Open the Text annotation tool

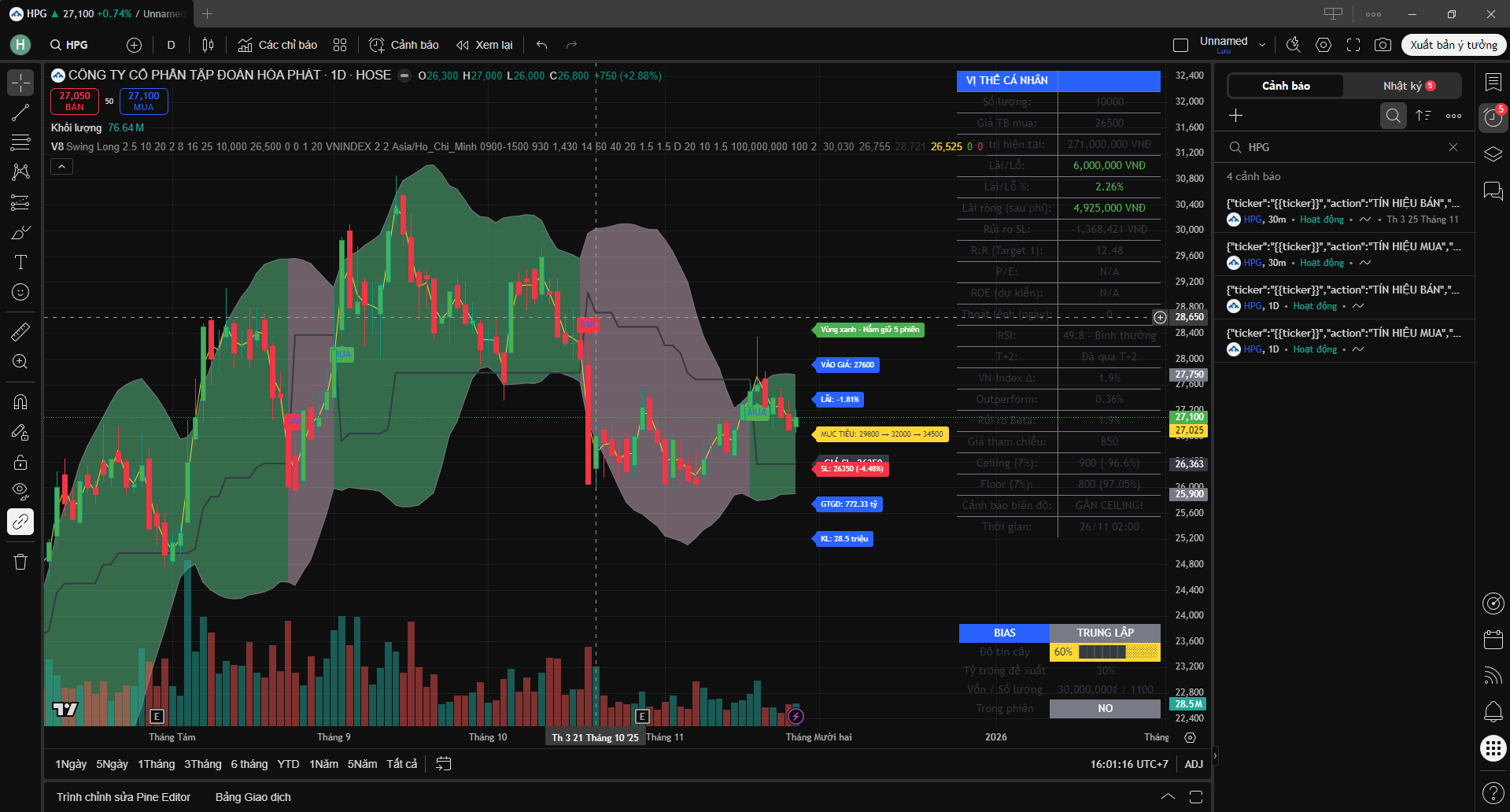[x=20, y=262]
